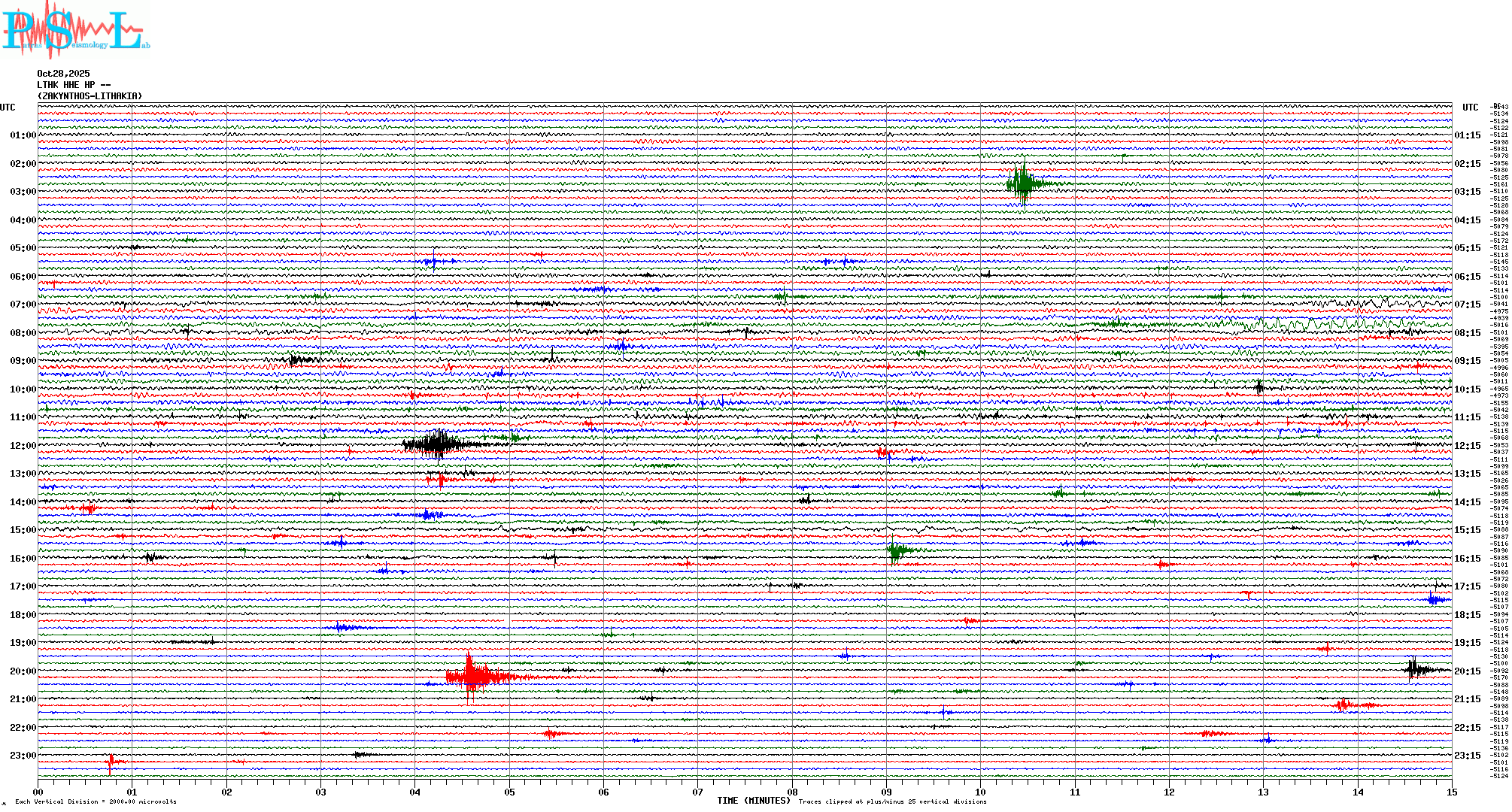This screenshot has height=812, width=1512.
Task: Click the 07:15 label on right axis
Action: (1467, 304)
